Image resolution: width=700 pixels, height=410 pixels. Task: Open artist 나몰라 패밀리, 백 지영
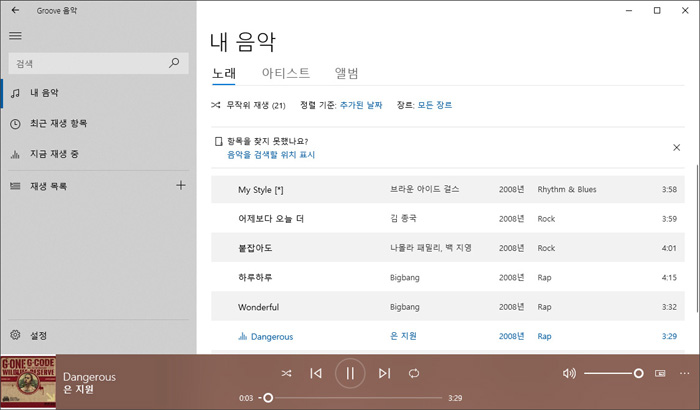tap(431, 248)
